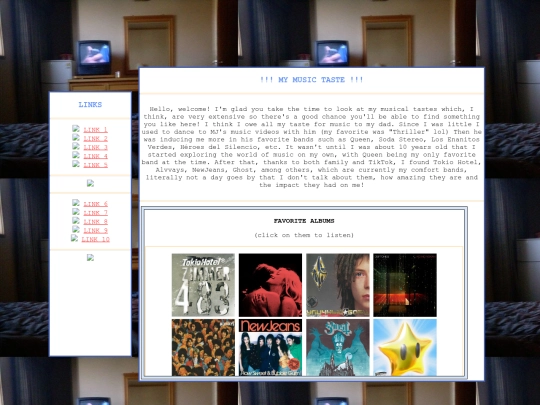
Task: Click the '(click on them to listen)' text
Action: click(304, 235)
